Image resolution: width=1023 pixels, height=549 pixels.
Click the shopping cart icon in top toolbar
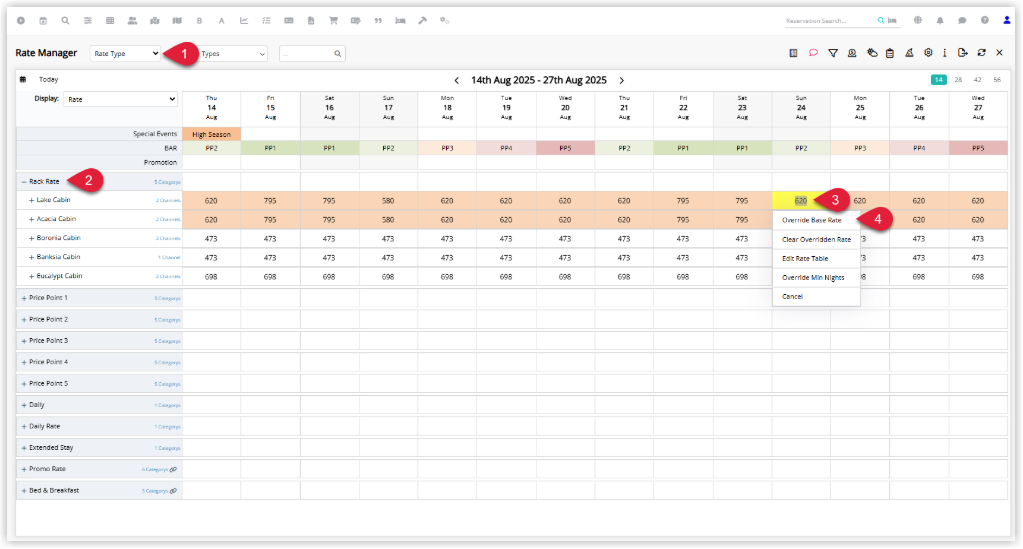333,21
